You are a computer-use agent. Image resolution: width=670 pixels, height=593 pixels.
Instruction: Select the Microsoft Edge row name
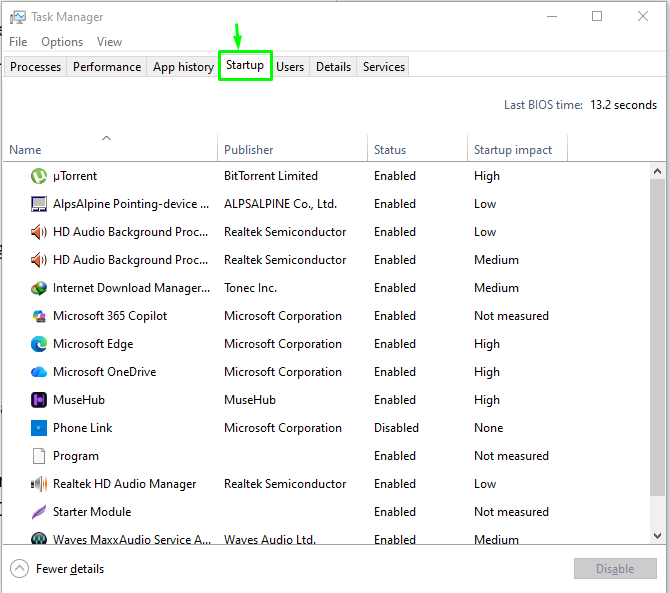point(93,344)
